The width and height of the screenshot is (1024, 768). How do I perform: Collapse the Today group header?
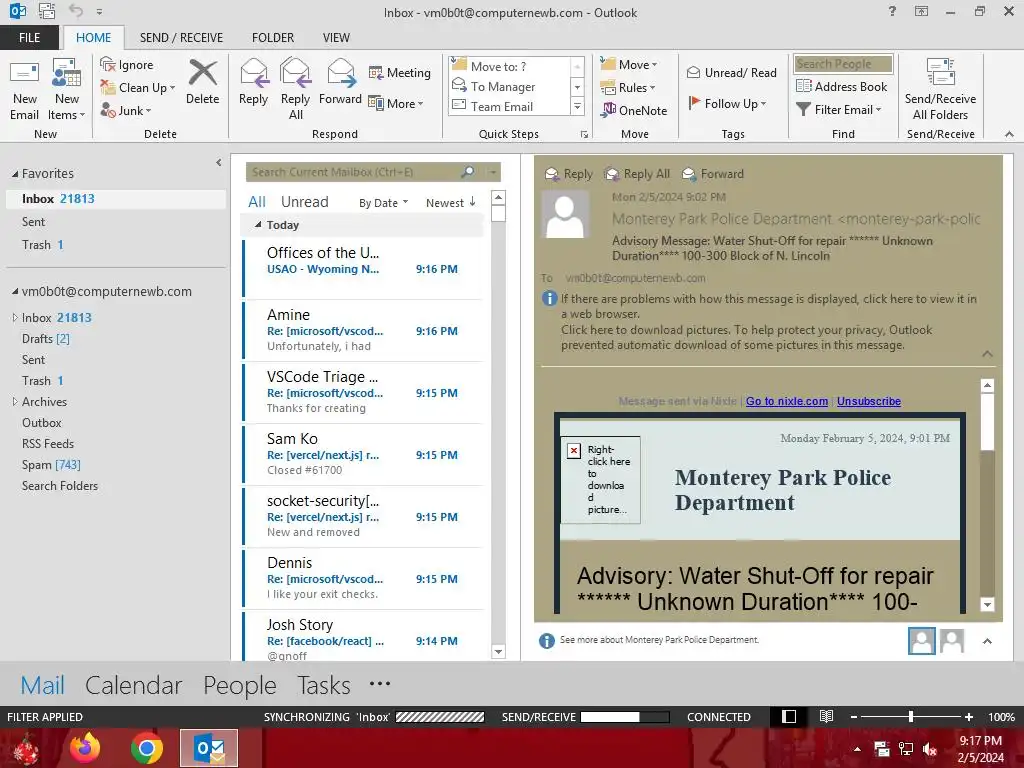point(258,225)
